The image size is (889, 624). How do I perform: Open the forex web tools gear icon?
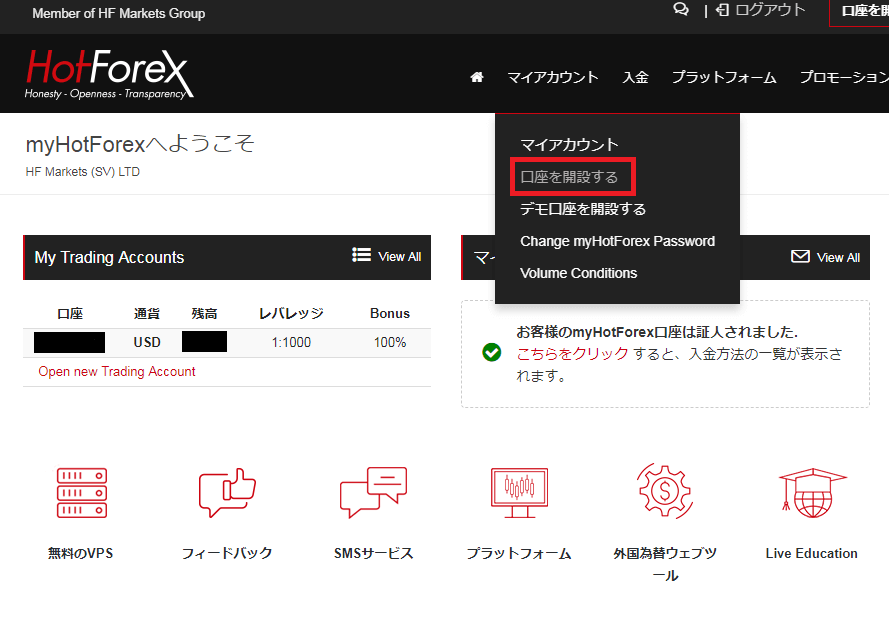click(x=664, y=491)
